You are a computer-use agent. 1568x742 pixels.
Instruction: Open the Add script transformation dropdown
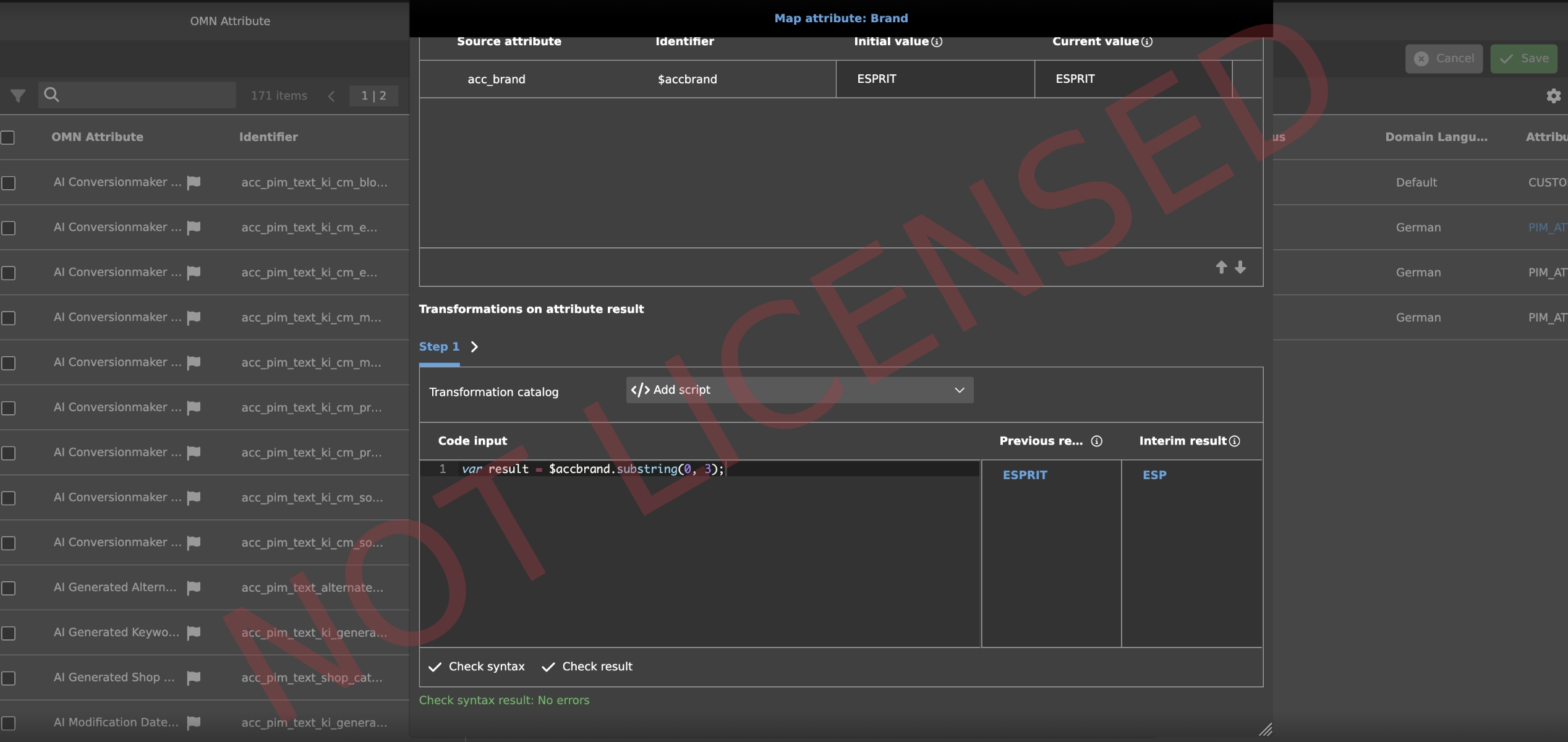point(799,390)
